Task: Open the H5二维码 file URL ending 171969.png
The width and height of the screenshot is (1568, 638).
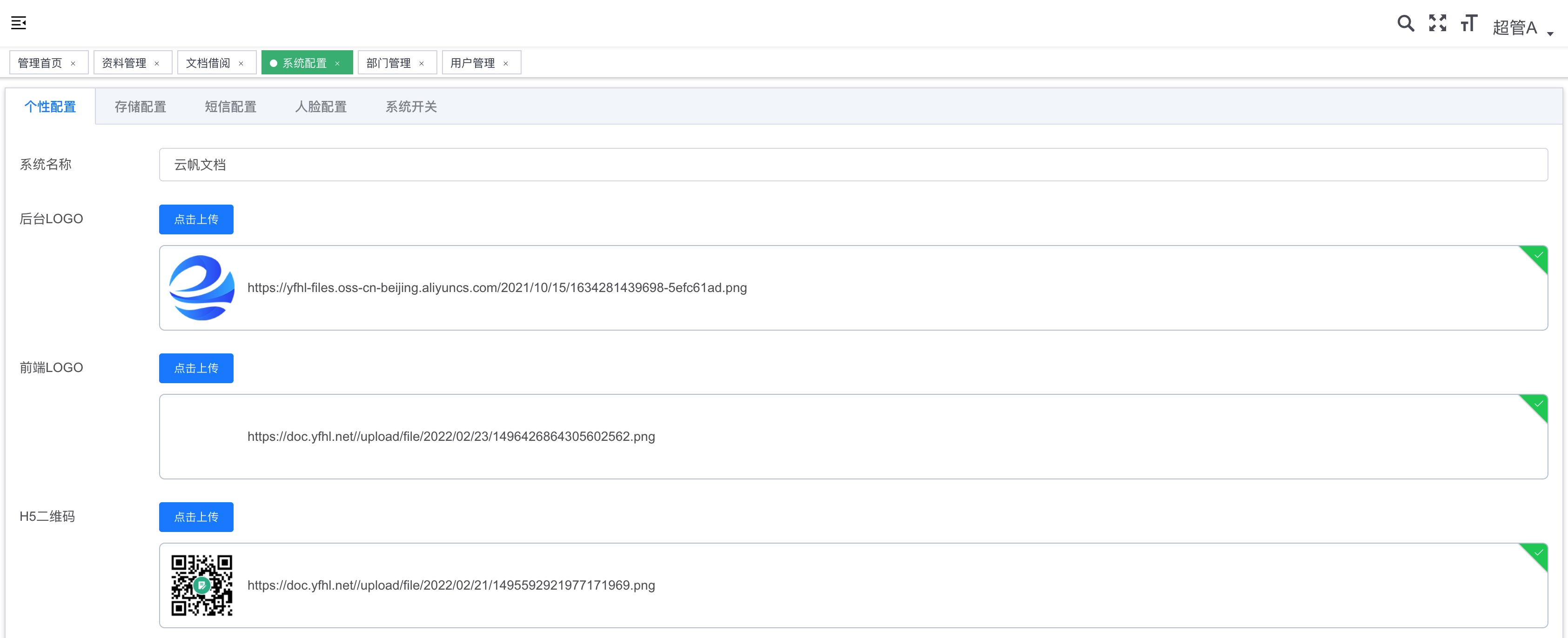Action: (451, 585)
